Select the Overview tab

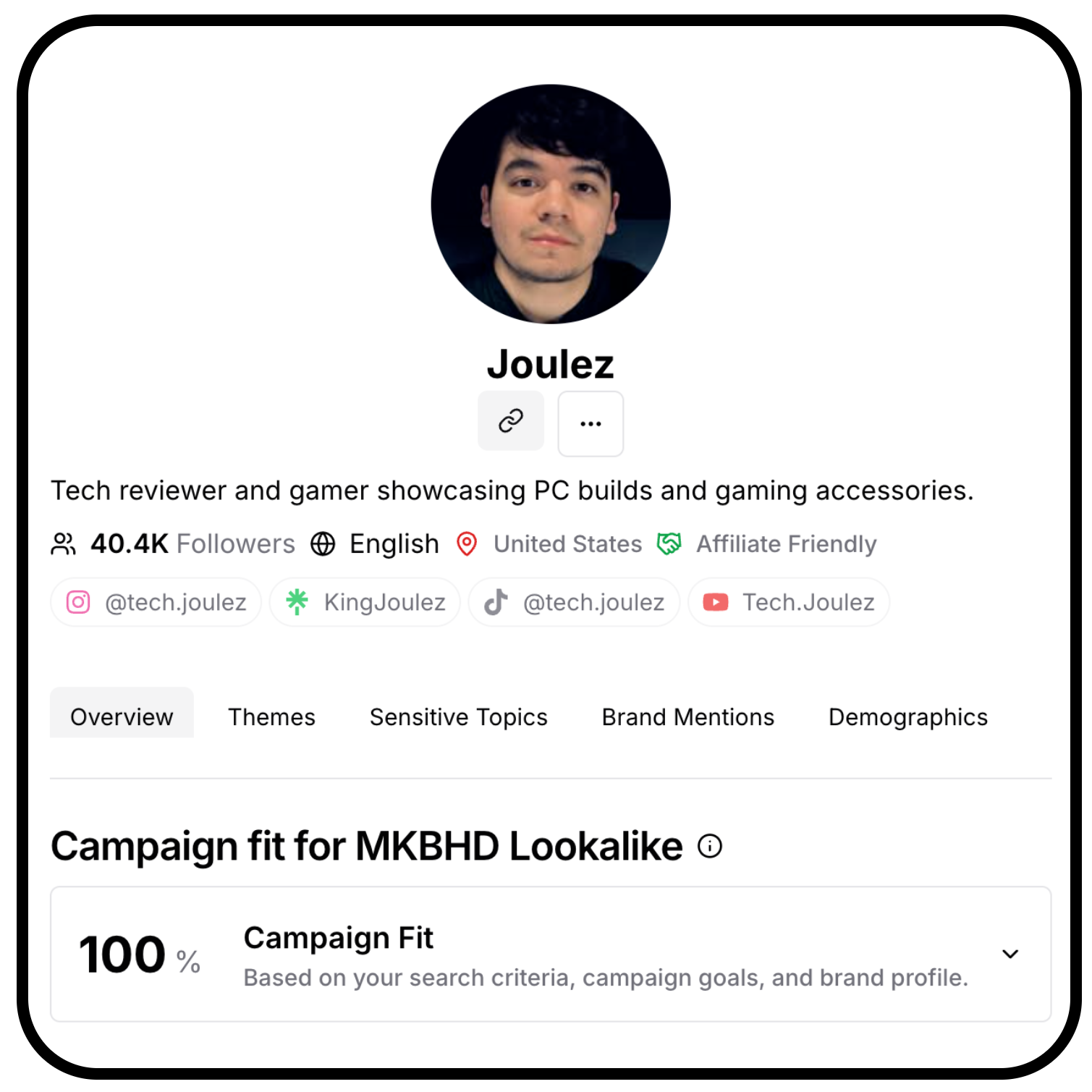click(x=122, y=717)
